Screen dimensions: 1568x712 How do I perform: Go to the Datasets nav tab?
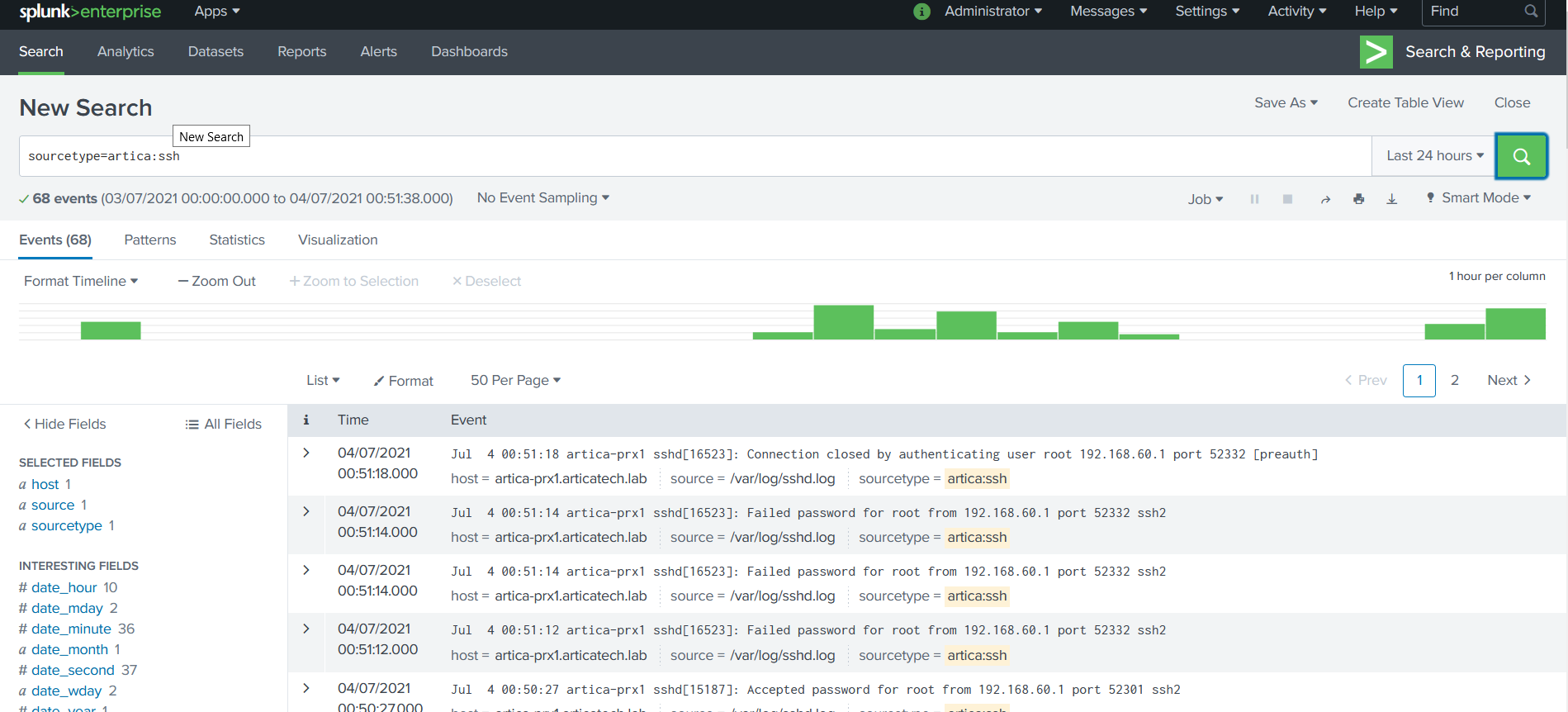coord(216,52)
